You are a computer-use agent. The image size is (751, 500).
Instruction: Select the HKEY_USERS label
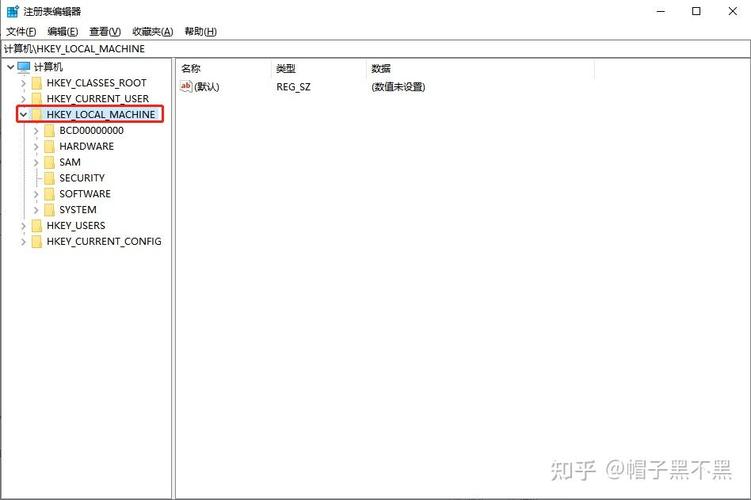[x=76, y=226]
